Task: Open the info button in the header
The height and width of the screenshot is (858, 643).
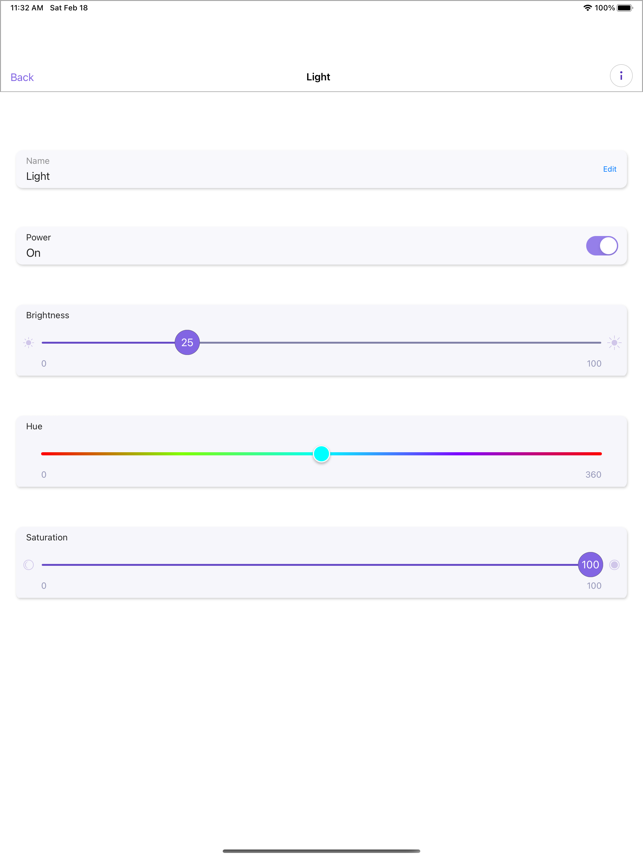Action: click(x=621, y=76)
